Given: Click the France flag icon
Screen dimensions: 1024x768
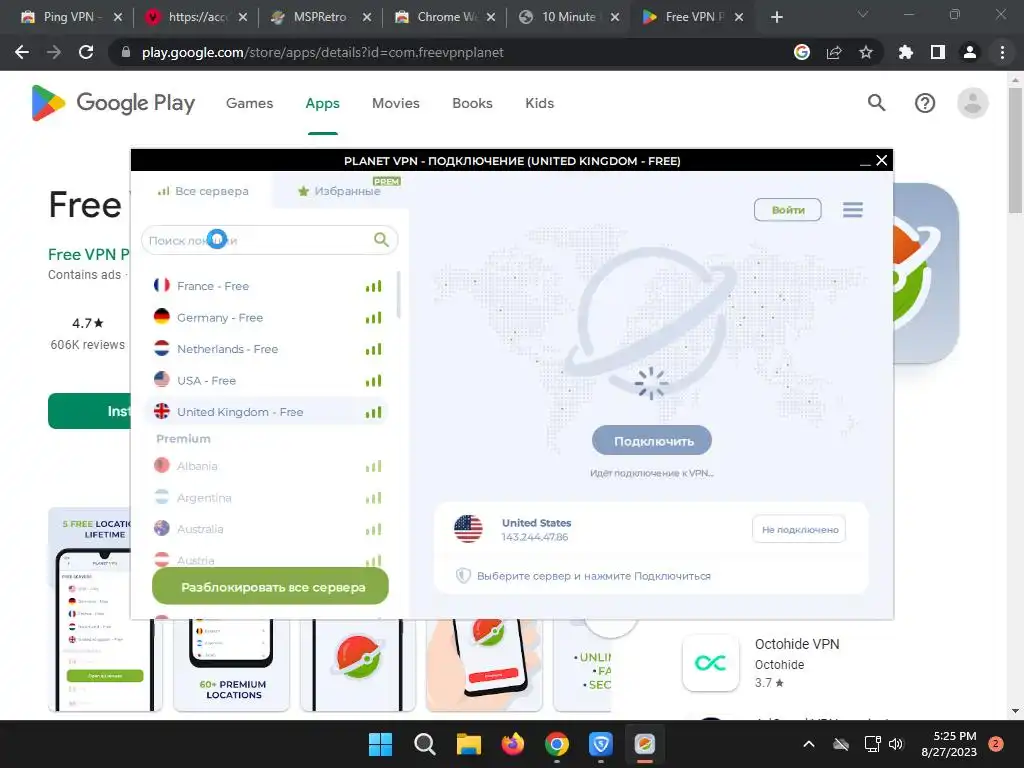Looking at the screenshot, I should point(161,285).
